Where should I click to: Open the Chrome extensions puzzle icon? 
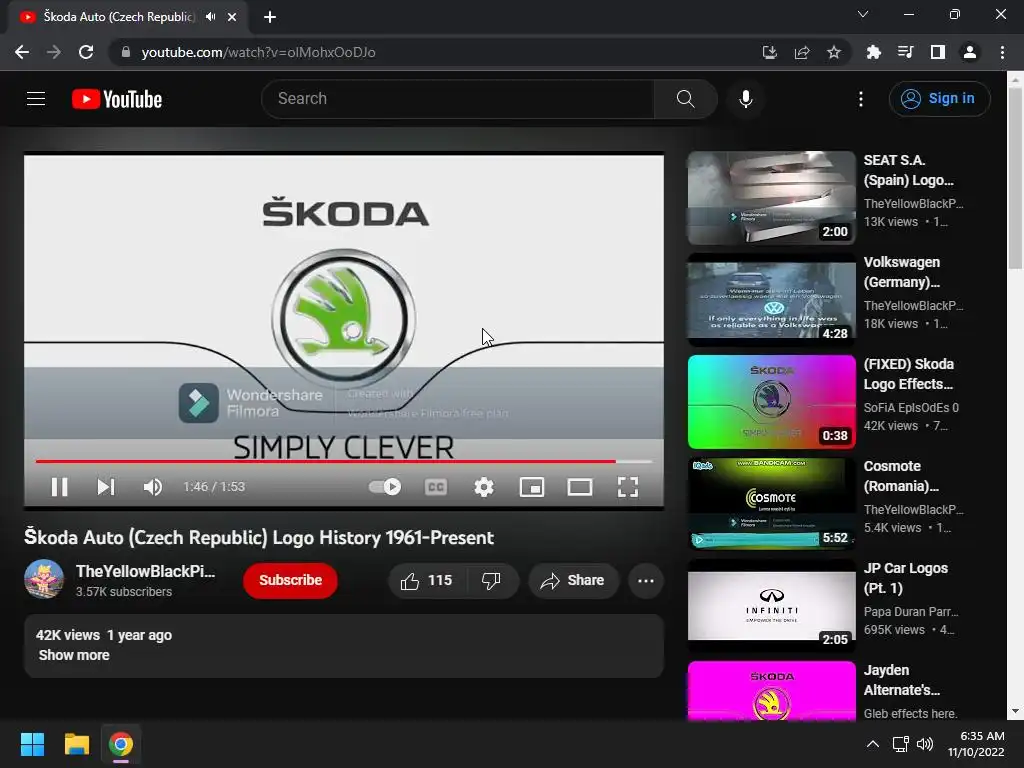click(x=873, y=52)
